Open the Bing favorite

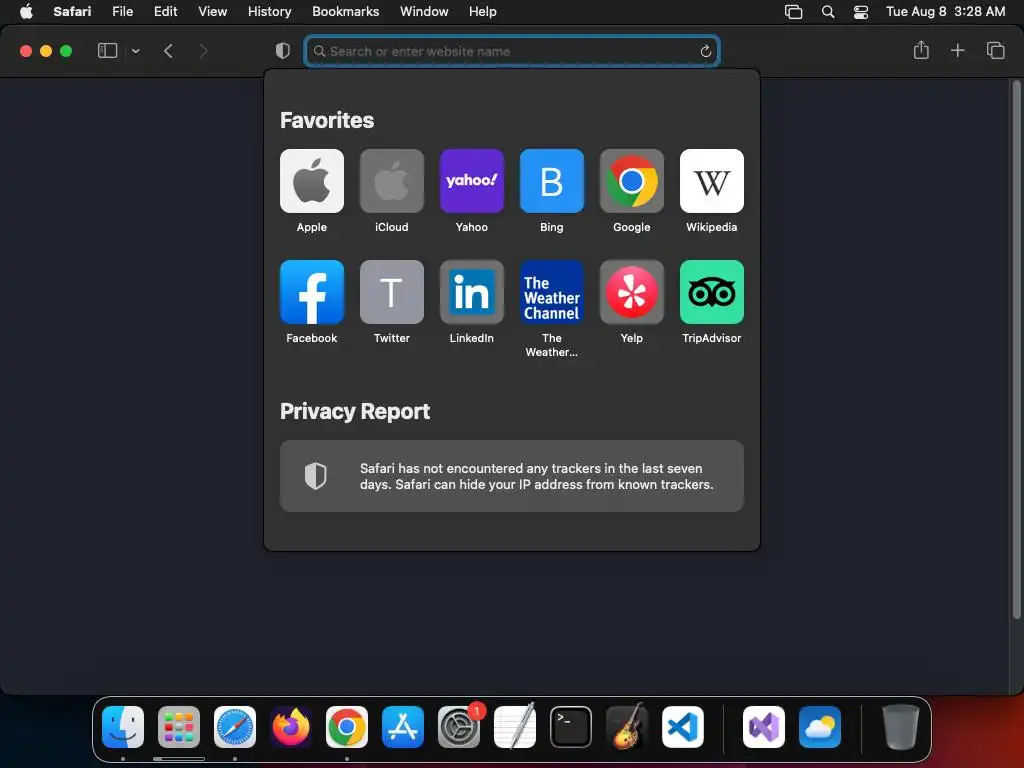tap(552, 181)
